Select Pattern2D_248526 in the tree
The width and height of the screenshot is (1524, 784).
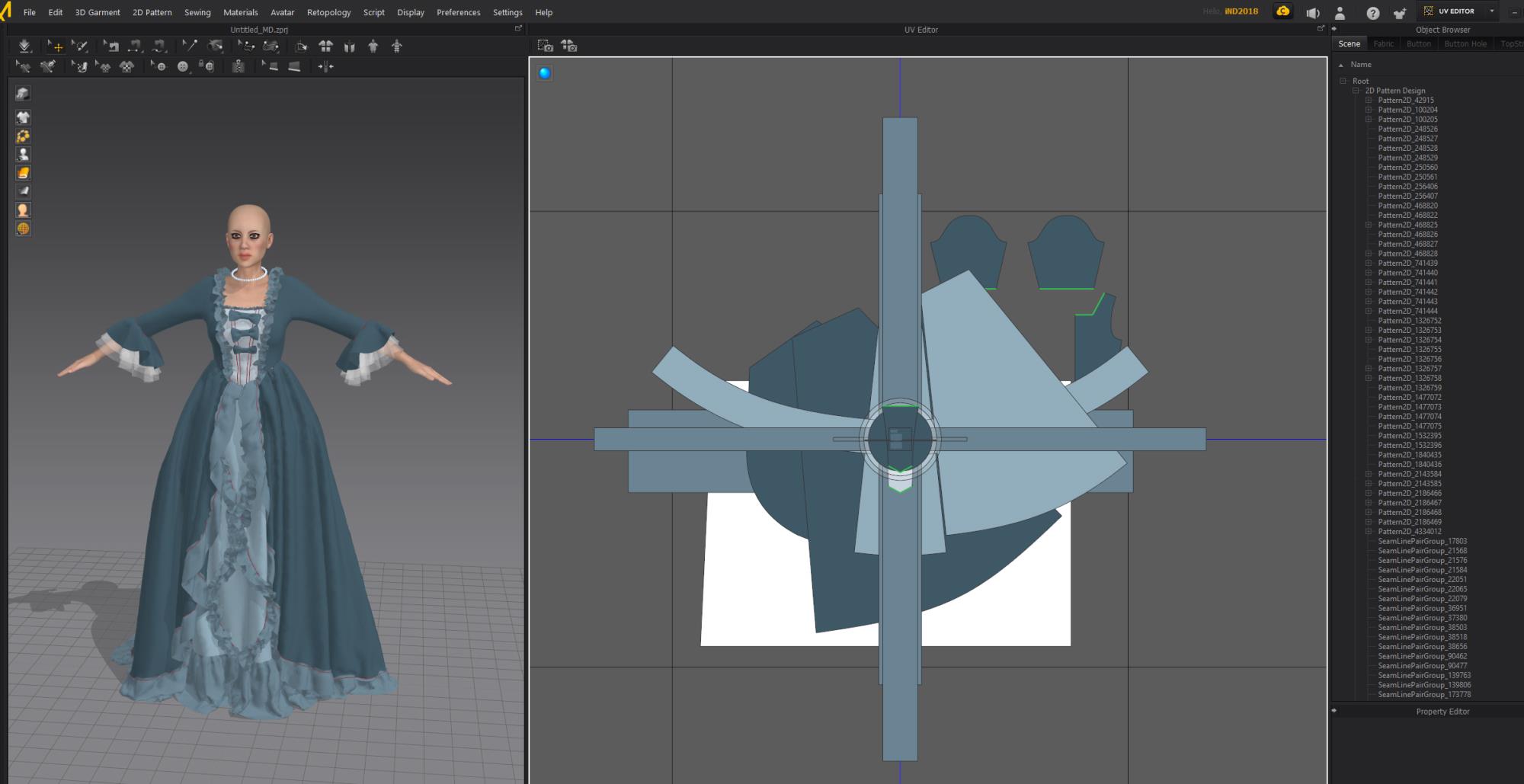1407,129
